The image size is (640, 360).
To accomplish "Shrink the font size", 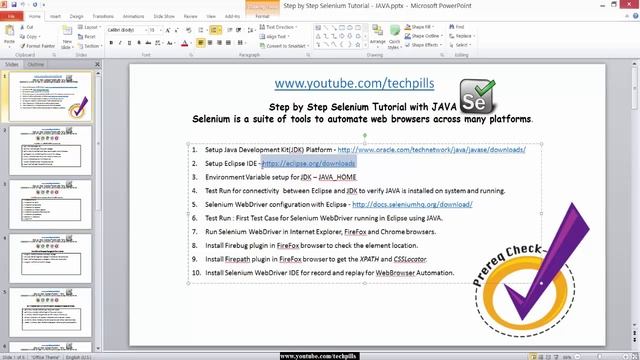I will [177, 30].
